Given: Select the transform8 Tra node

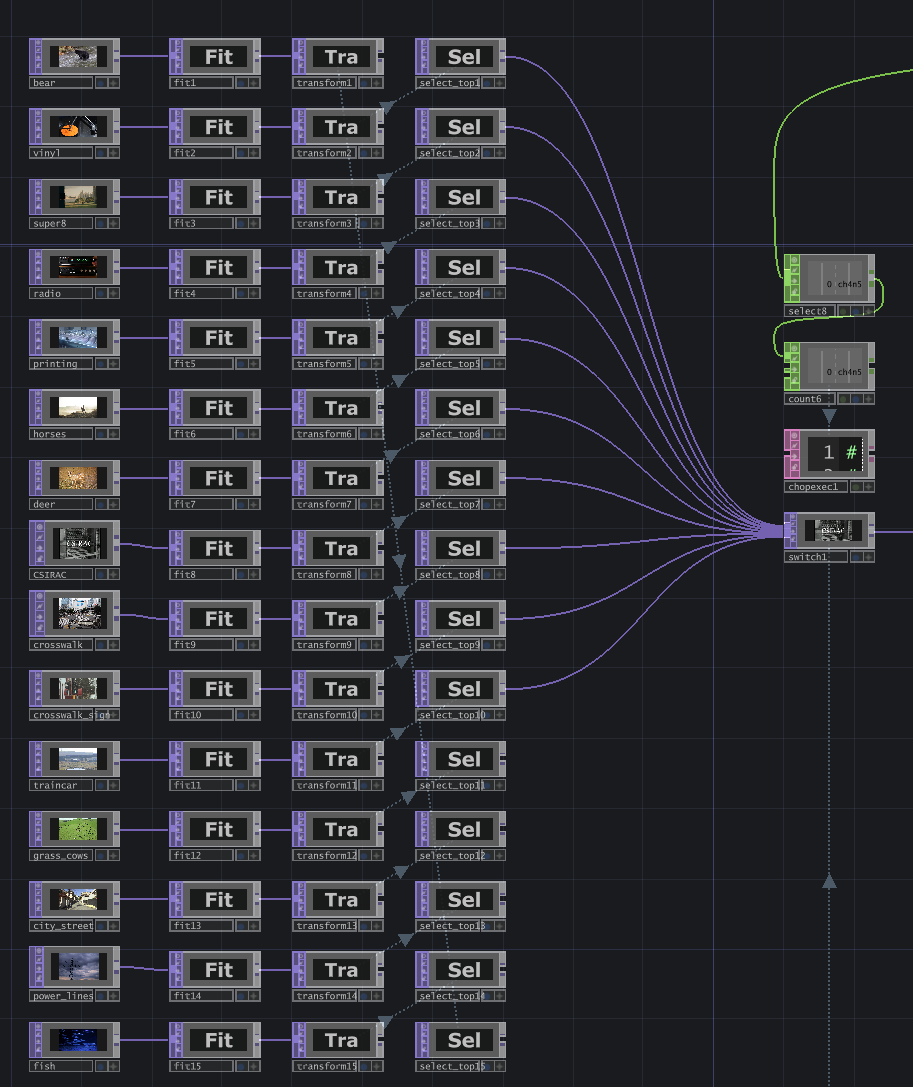Looking at the screenshot, I should pyautogui.click(x=341, y=549).
